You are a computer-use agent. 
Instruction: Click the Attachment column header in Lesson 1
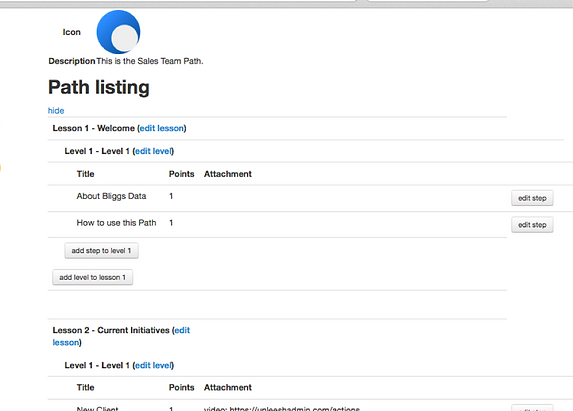click(228, 174)
